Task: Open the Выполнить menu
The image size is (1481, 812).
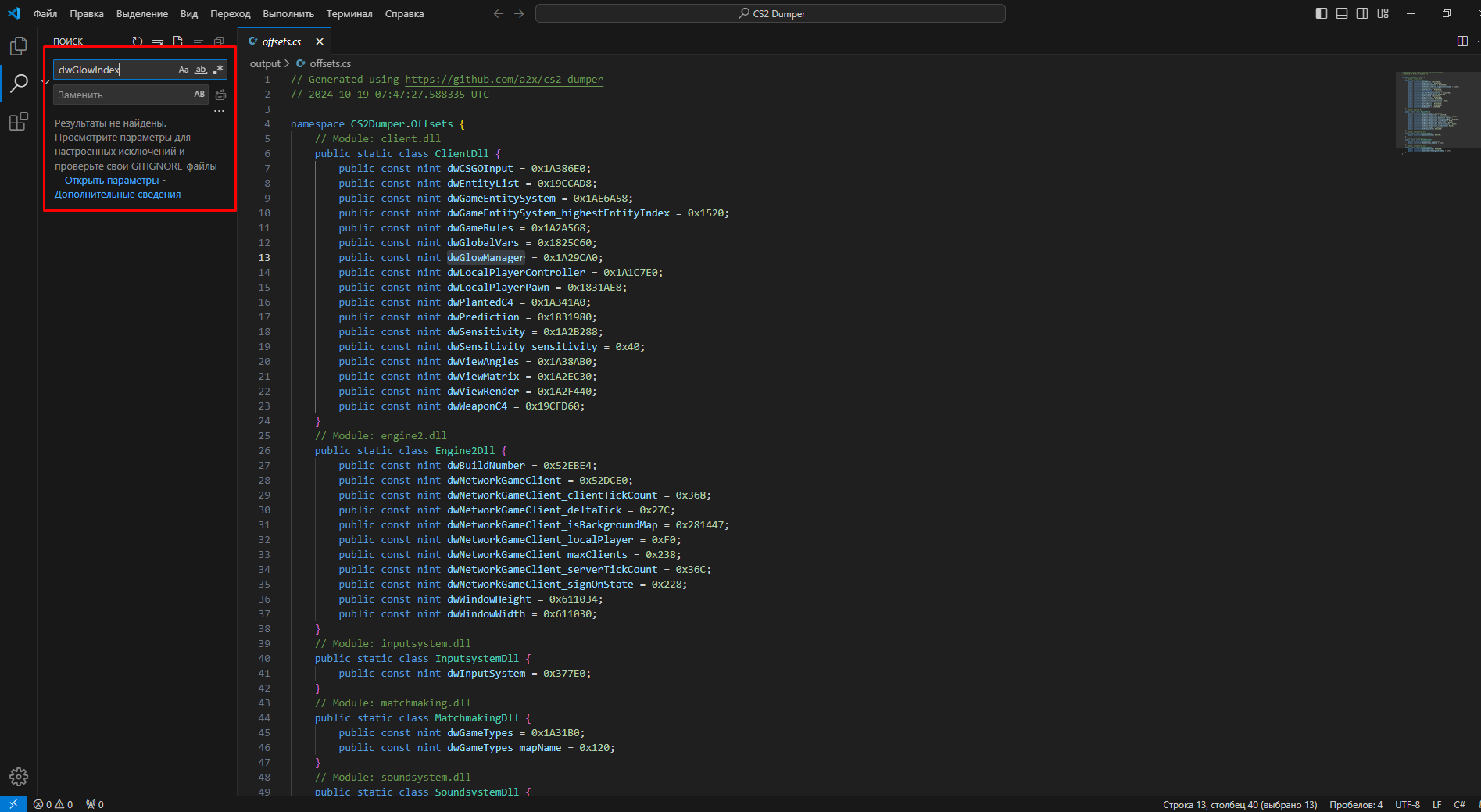Action: click(x=288, y=13)
